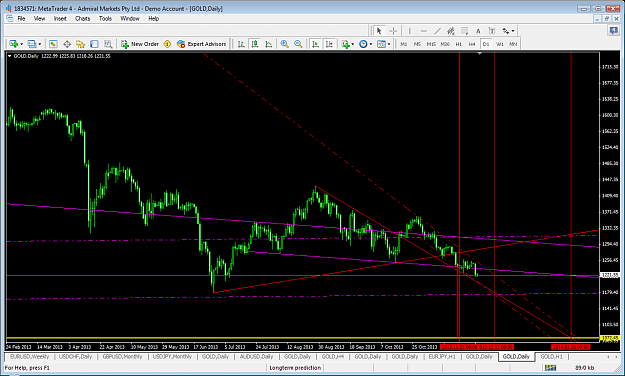Launch MetaEditor yellow diamond icon

point(167,44)
